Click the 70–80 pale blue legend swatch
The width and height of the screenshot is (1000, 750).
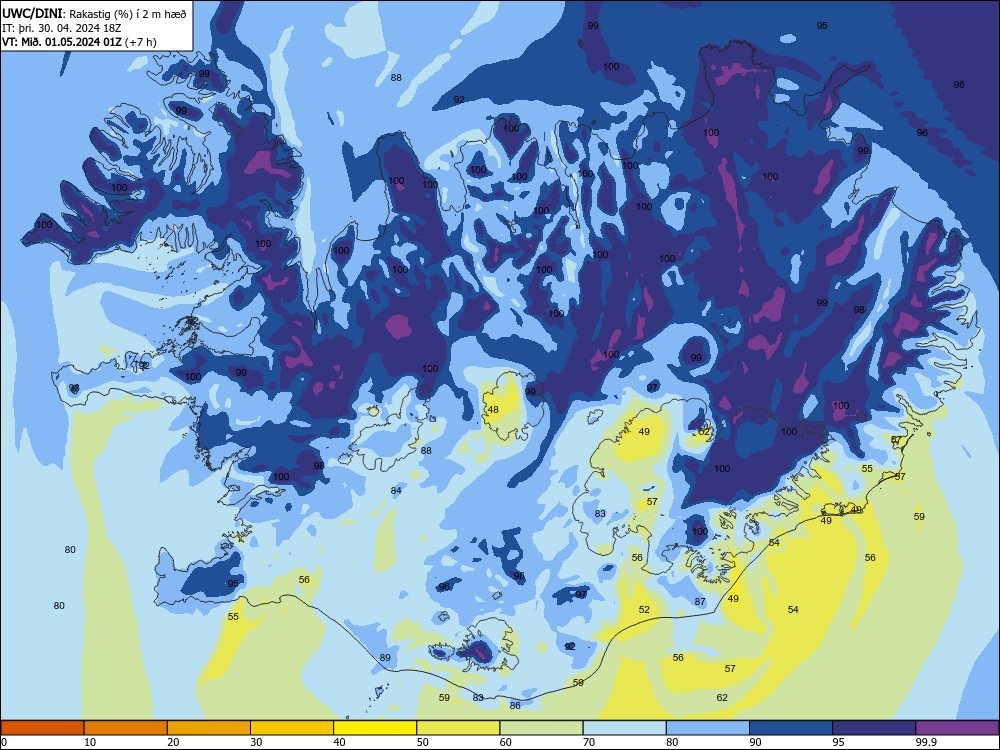point(624,728)
